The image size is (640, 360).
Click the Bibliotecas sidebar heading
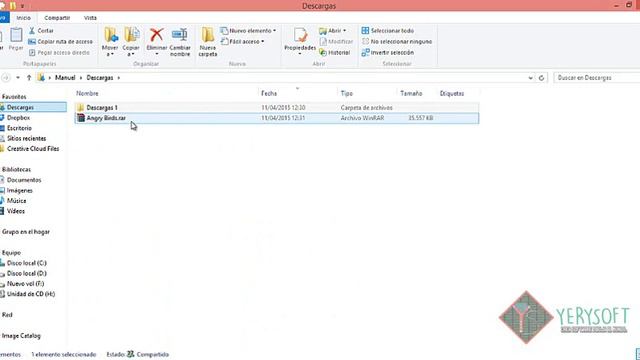(16, 169)
